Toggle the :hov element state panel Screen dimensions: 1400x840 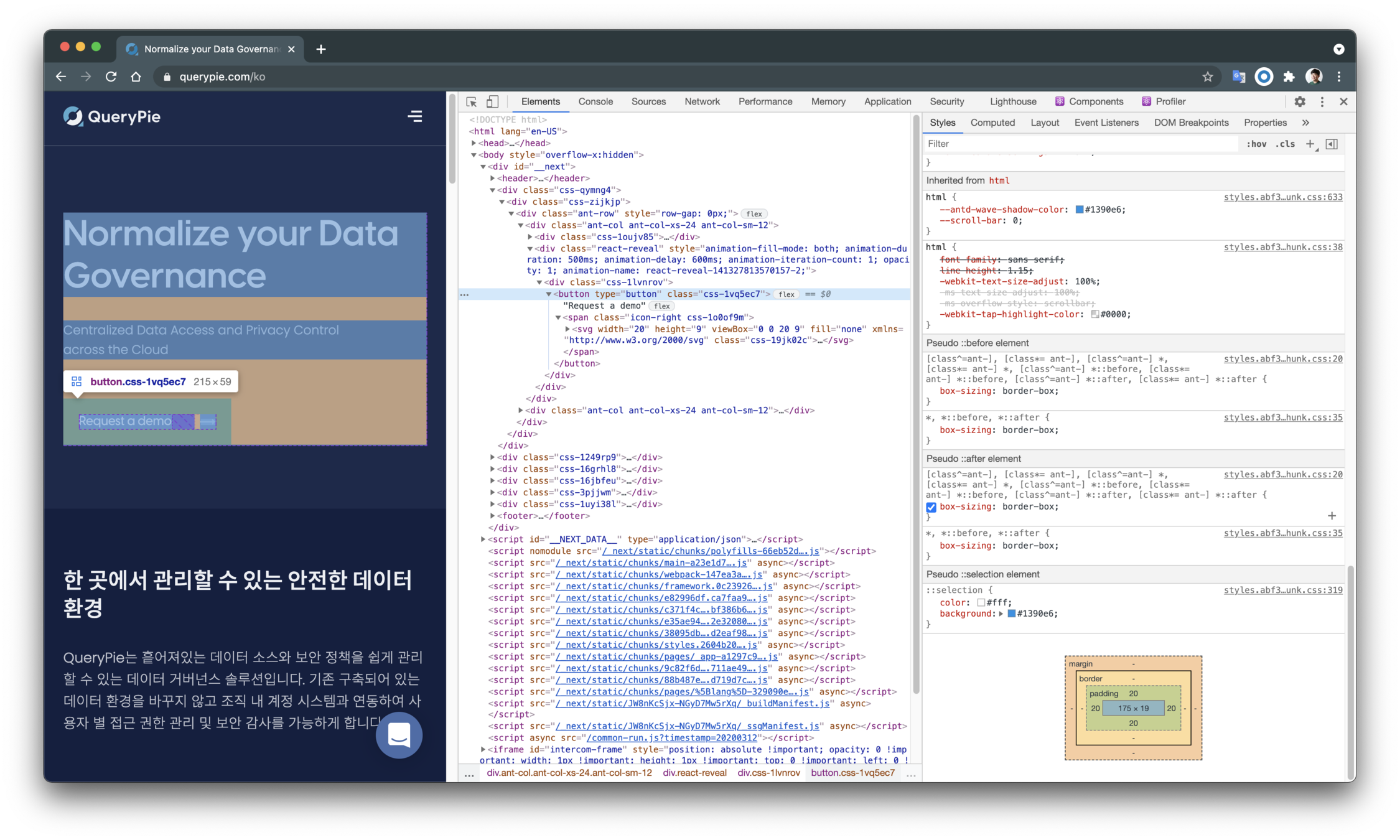coord(1256,144)
